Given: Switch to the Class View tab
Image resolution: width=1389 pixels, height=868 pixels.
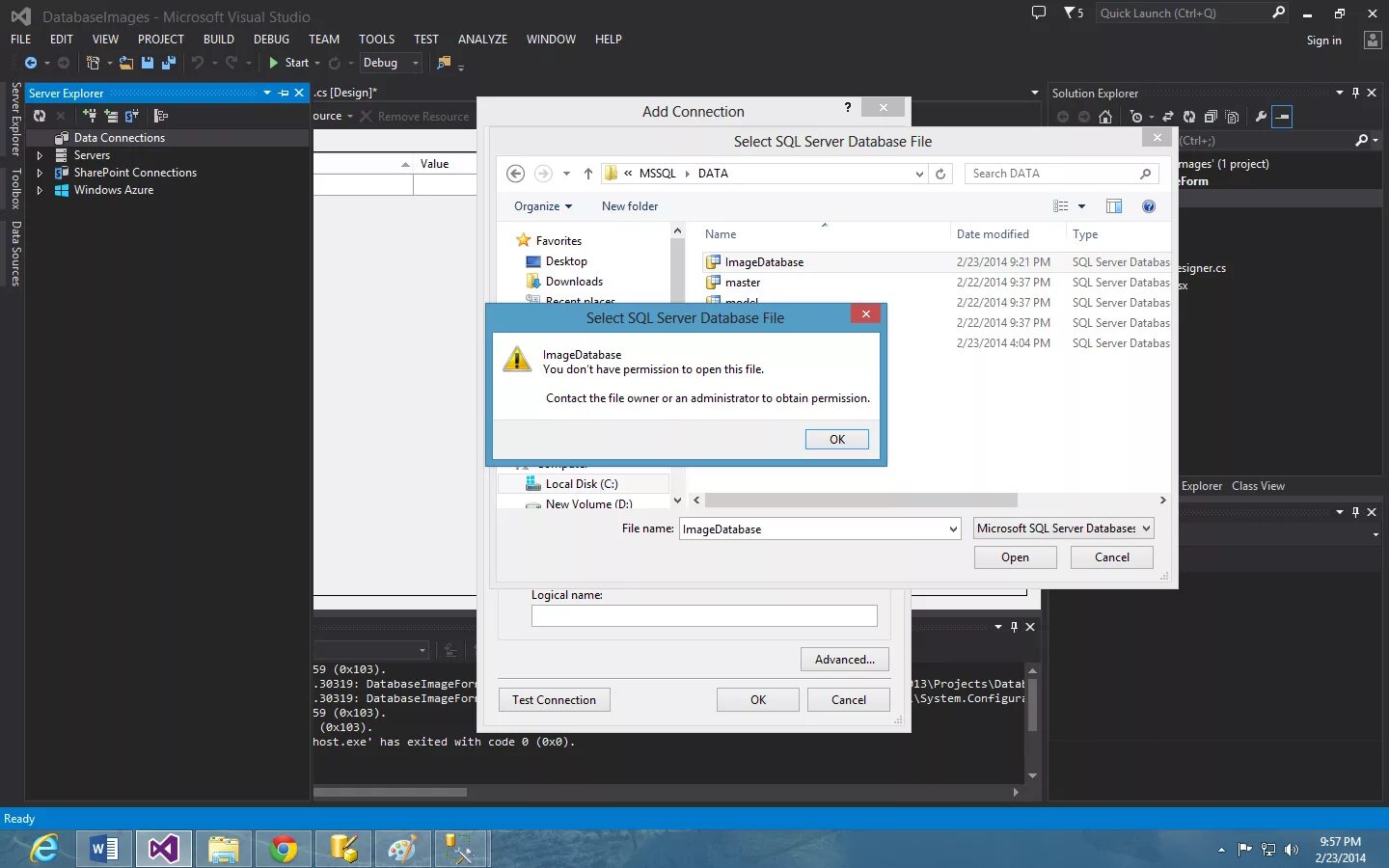Looking at the screenshot, I should [x=1258, y=486].
